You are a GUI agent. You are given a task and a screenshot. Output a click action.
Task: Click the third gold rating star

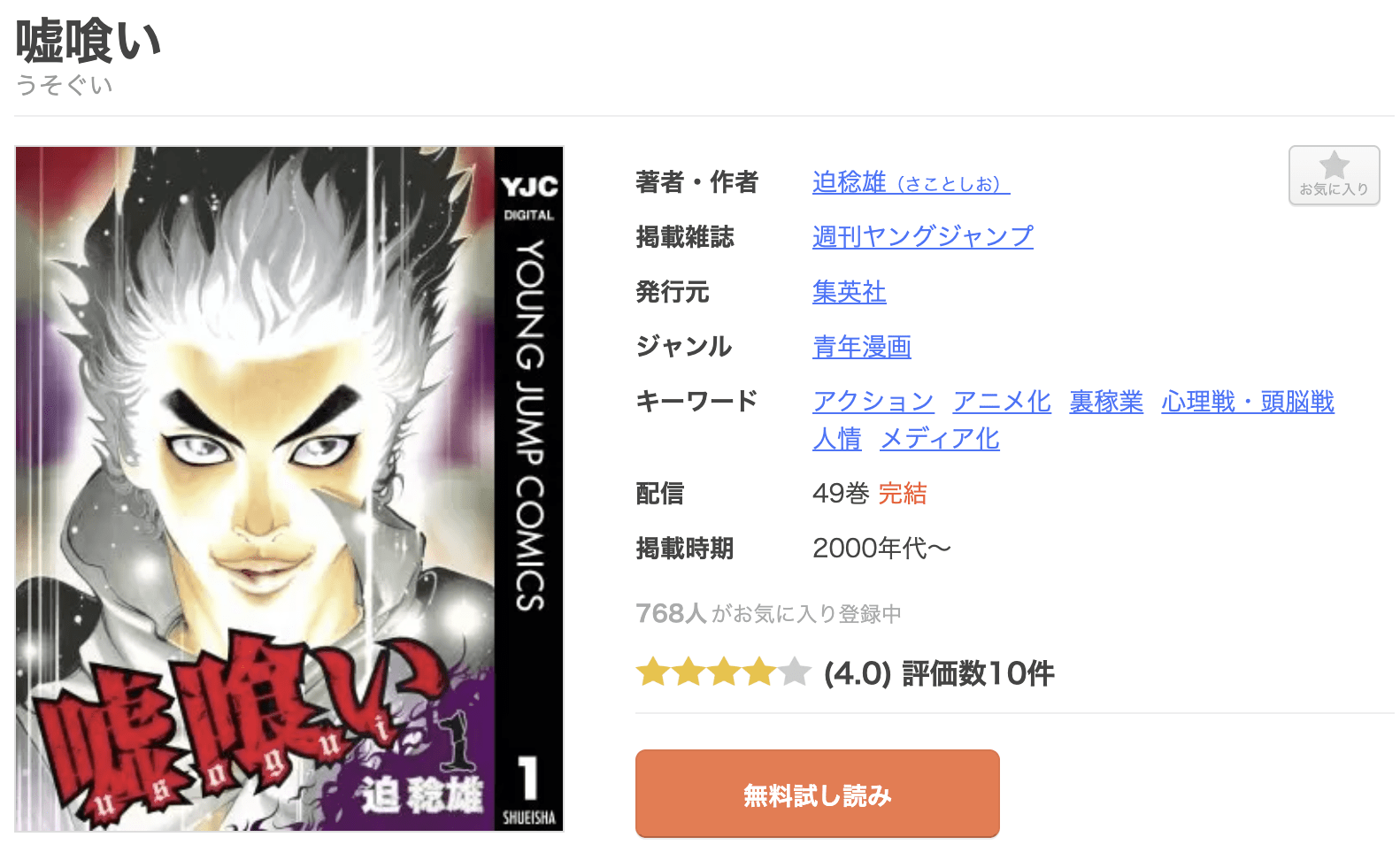pyautogui.click(x=724, y=672)
